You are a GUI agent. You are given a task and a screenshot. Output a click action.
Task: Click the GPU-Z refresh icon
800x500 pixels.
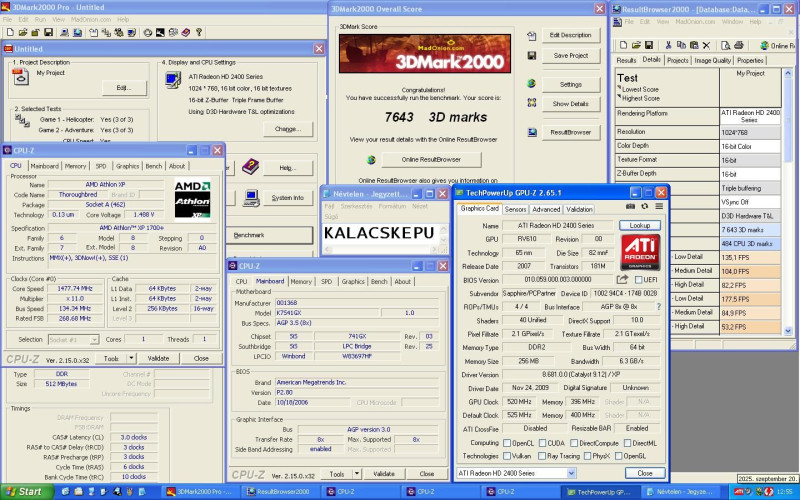[x=645, y=207]
